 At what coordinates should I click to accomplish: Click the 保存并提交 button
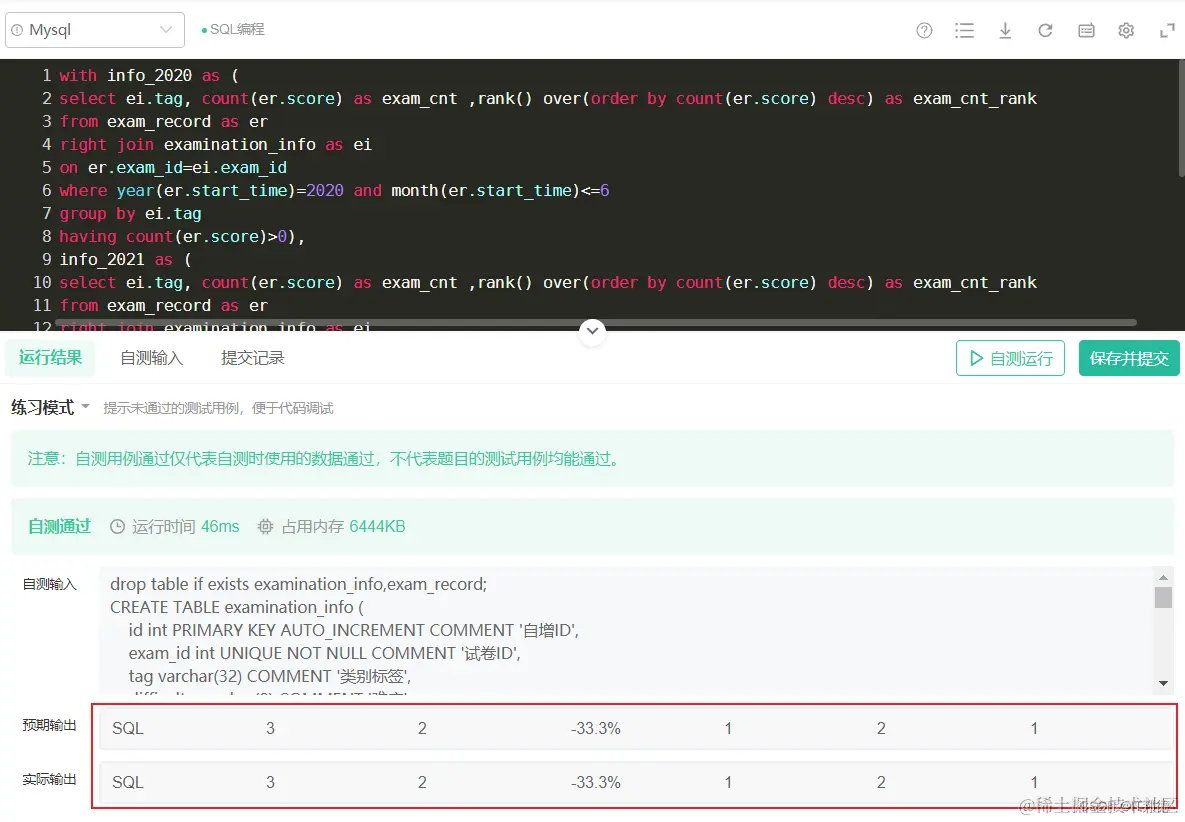[x=1129, y=358]
